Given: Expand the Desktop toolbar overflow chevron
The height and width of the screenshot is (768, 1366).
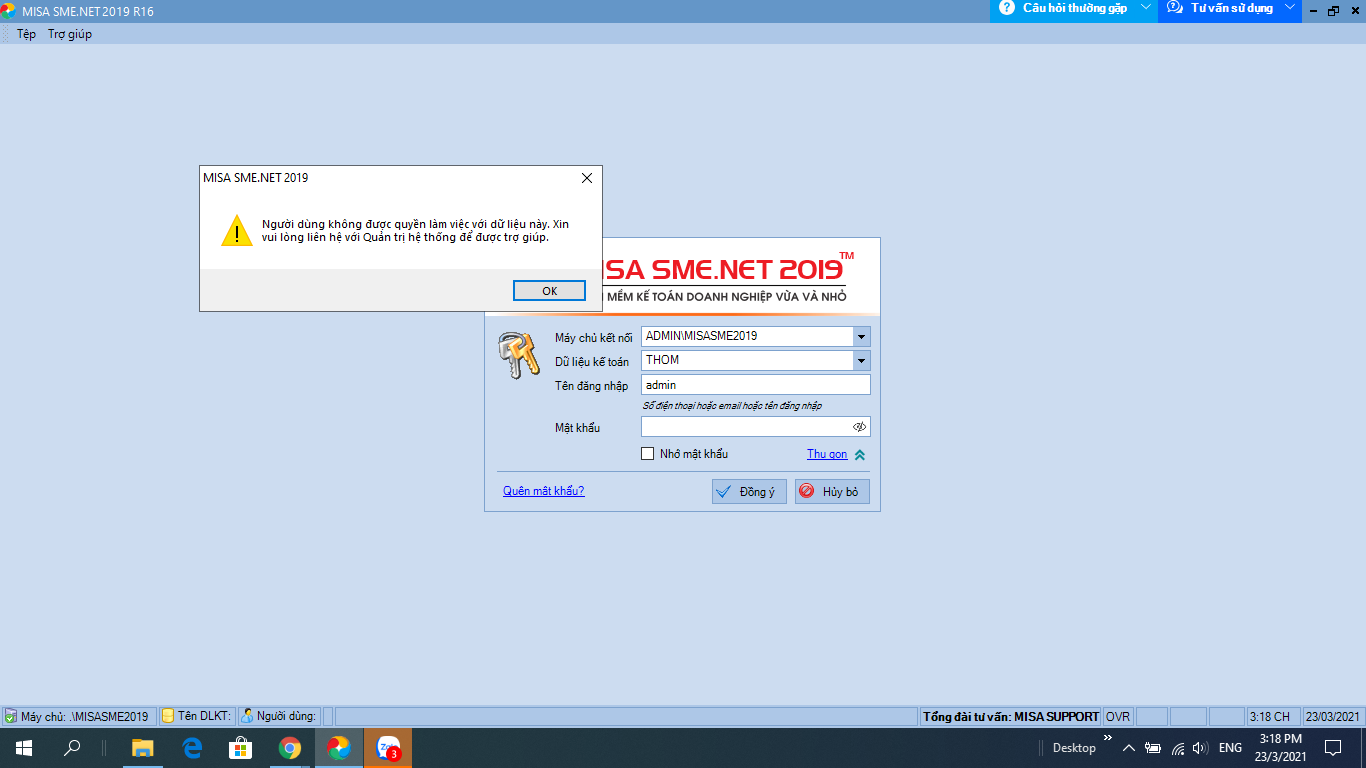Looking at the screenshot, I should 1107,738.
